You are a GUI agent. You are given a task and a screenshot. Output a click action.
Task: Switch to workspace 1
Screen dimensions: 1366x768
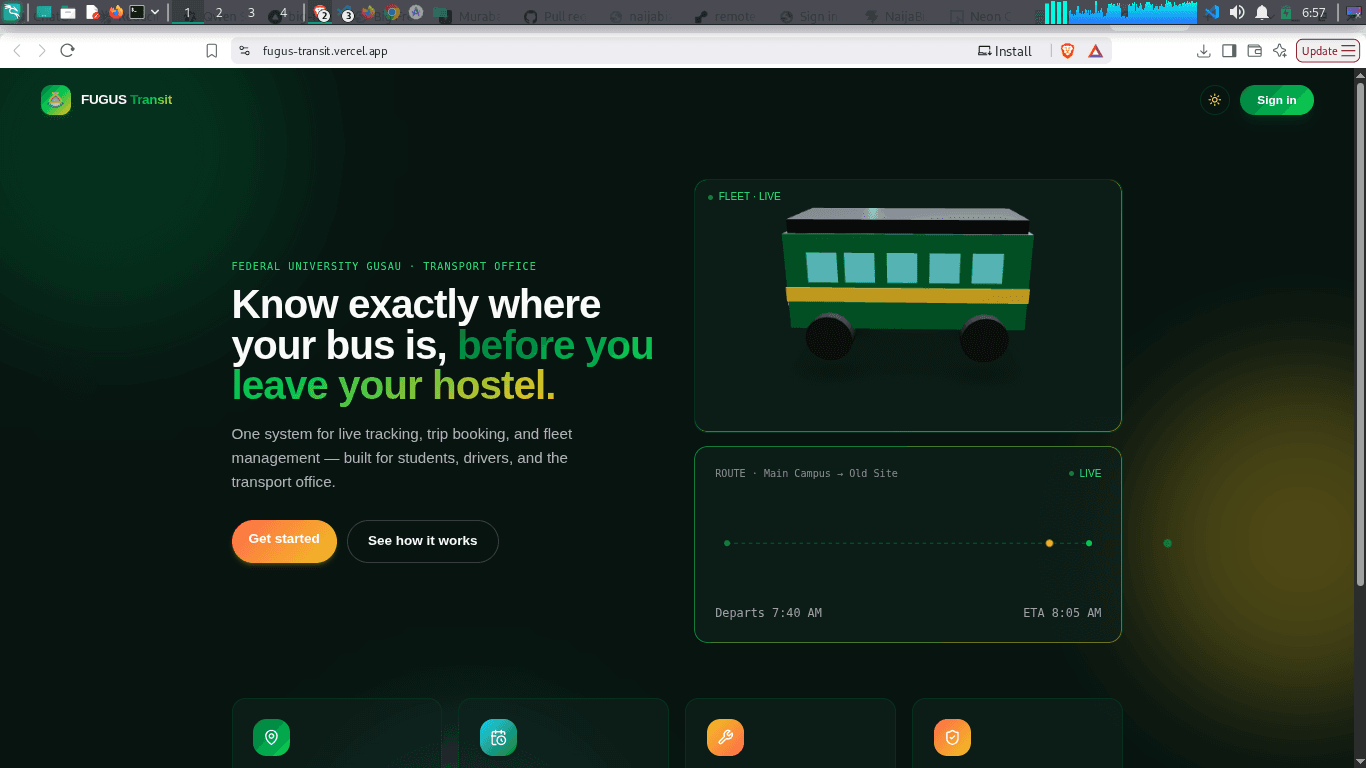click(x=187, y=13)
